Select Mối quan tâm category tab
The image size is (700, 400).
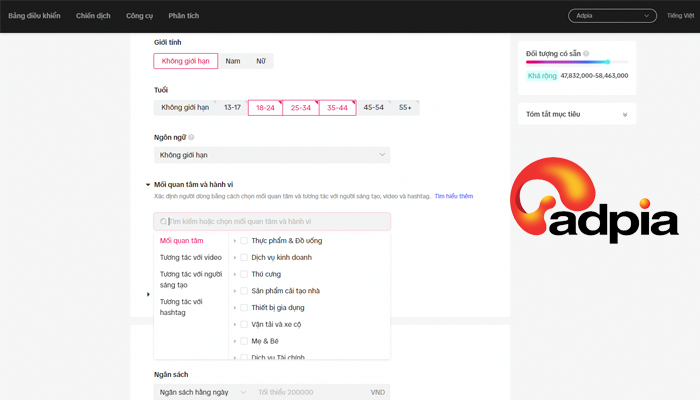(181, 241)
